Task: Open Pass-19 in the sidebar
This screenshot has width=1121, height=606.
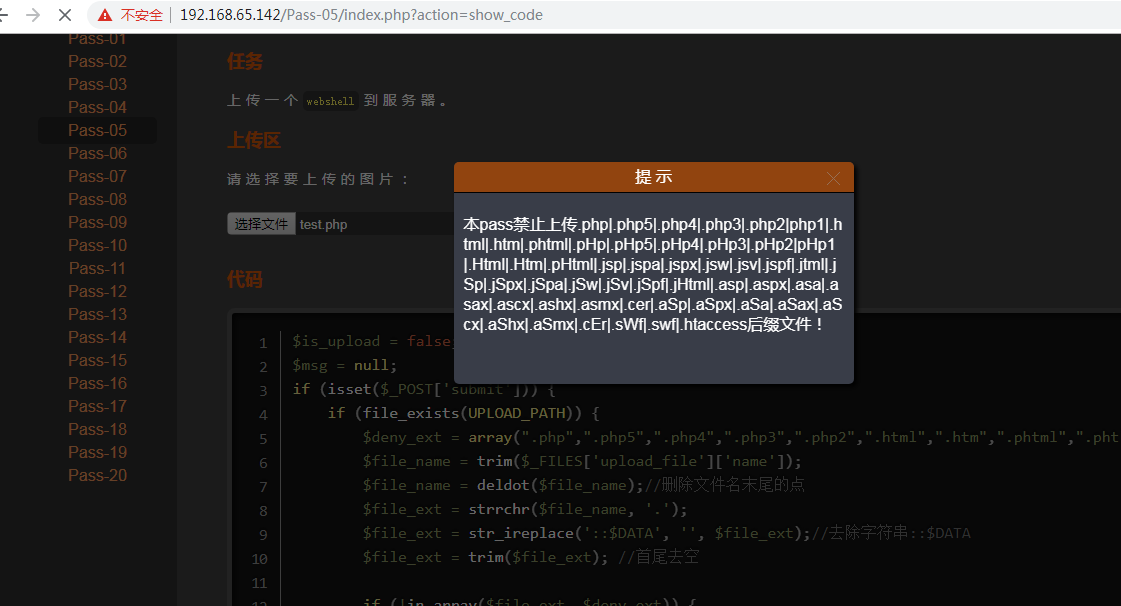Action: 97,452
